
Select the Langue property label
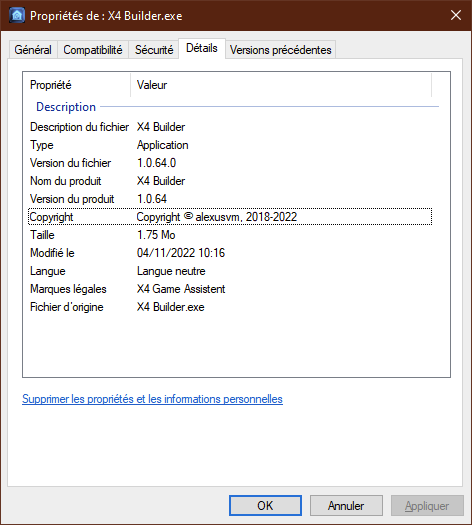(48, 271)
